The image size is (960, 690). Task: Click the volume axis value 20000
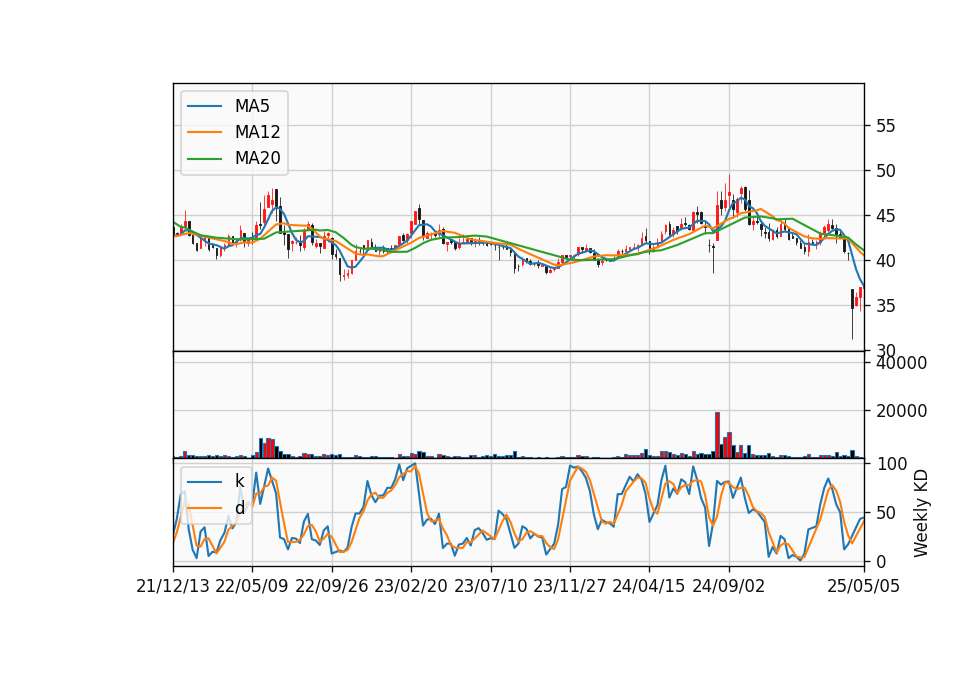pyautogui.click(x=901, y=411)
